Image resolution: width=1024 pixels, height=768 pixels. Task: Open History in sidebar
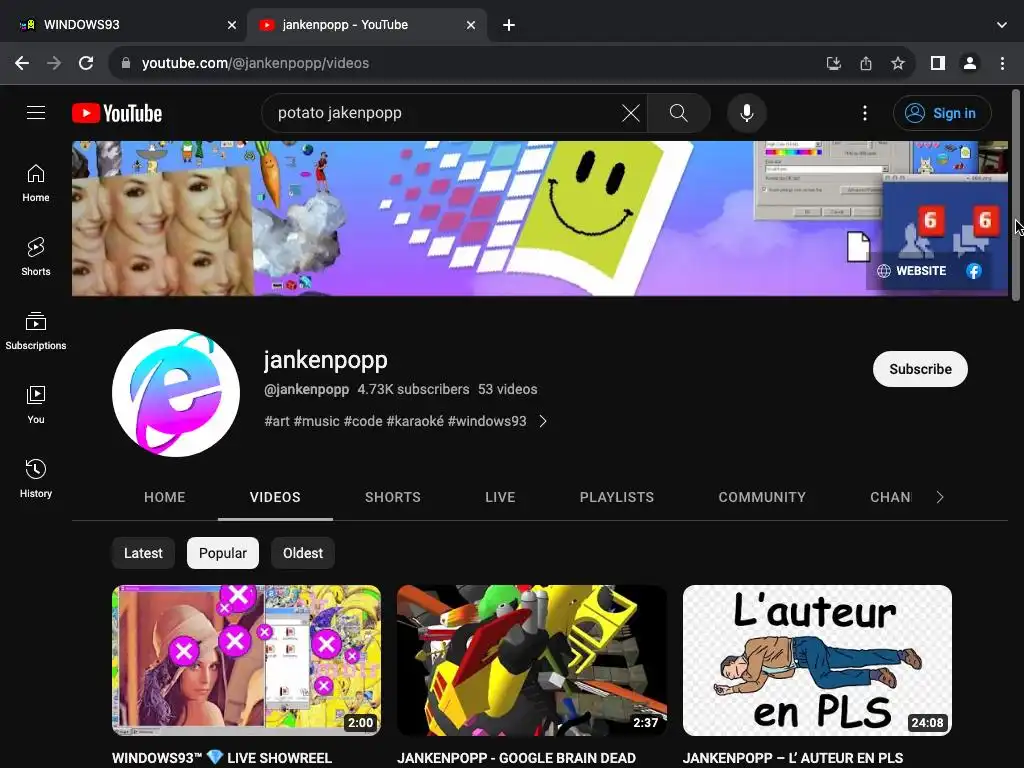(x=36, y=479)
